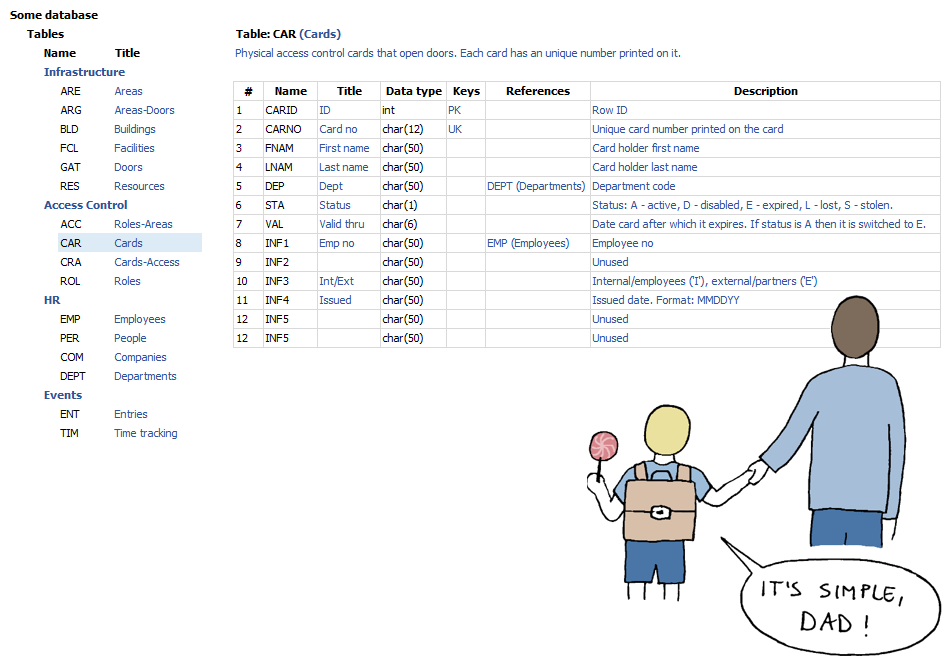Open the Events section heading

click(63, 395)
